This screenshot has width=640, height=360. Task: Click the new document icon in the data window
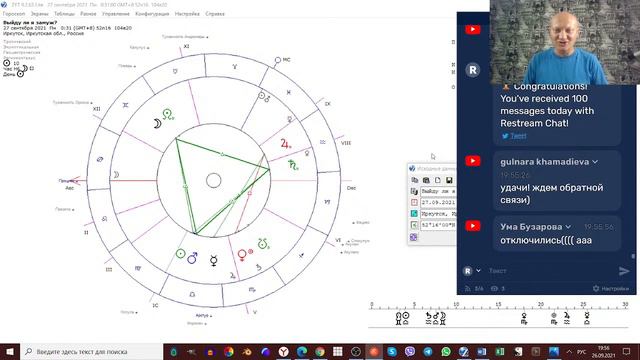point(438,180)
